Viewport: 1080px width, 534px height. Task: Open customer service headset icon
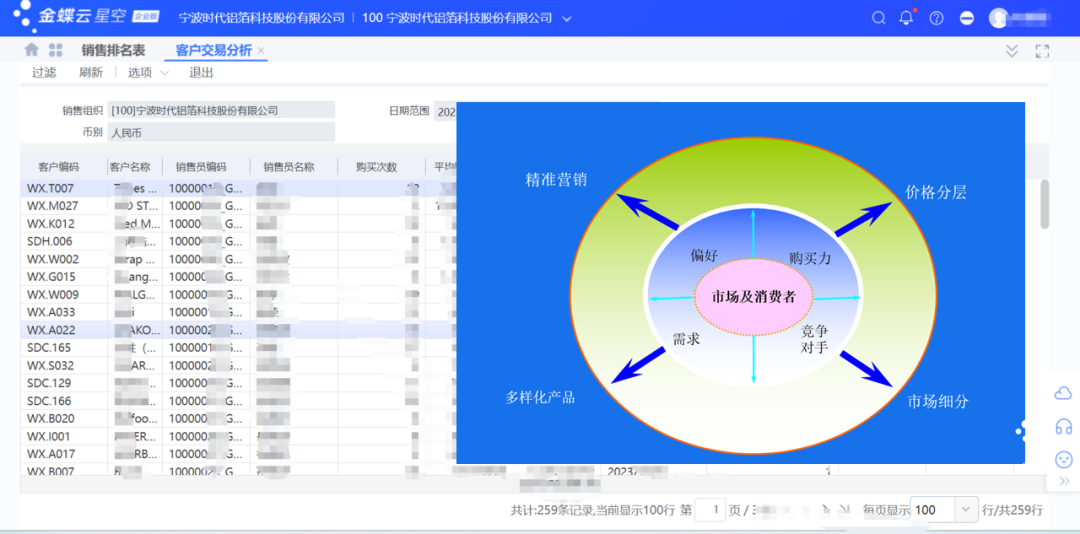[1063, 427]
